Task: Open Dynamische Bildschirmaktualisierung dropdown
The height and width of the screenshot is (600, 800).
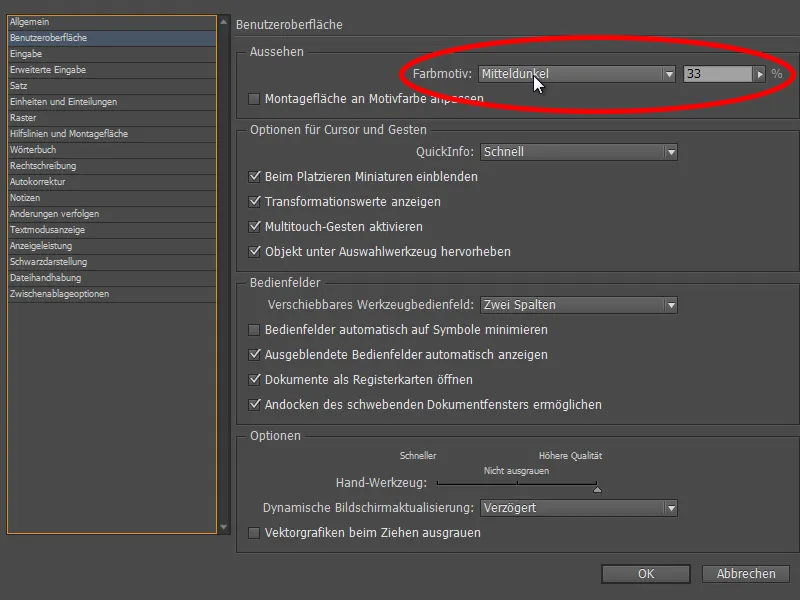Action: pos(579,508)
